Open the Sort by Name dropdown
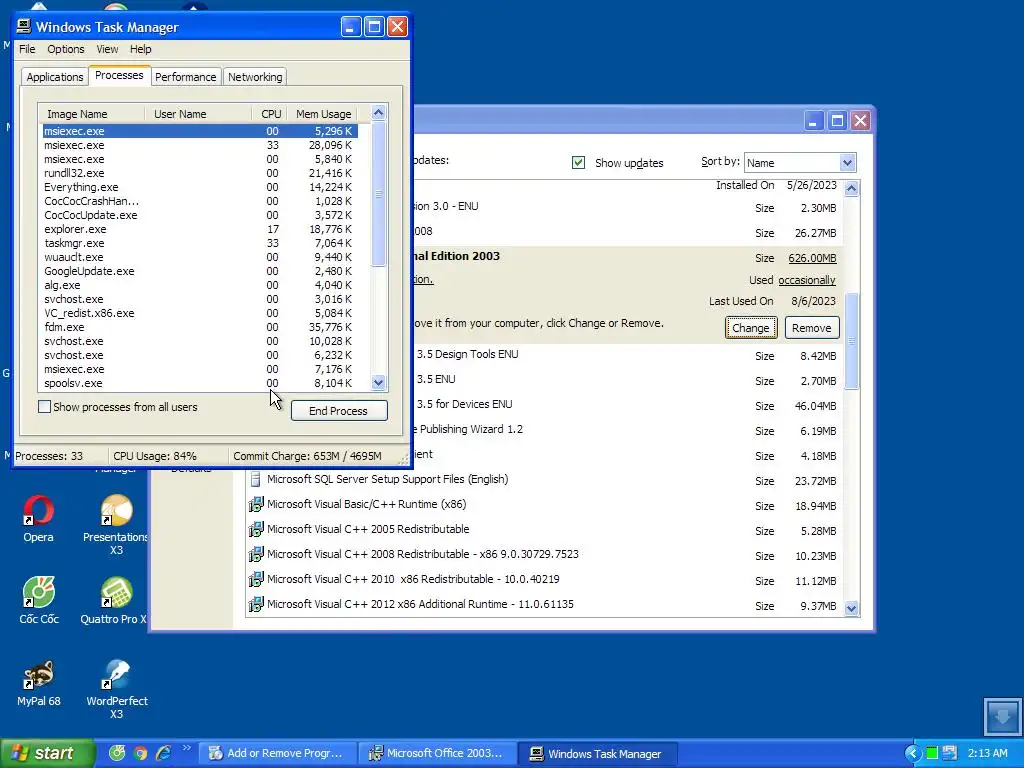The image size is (1024, 768). (x=847, y=163)
